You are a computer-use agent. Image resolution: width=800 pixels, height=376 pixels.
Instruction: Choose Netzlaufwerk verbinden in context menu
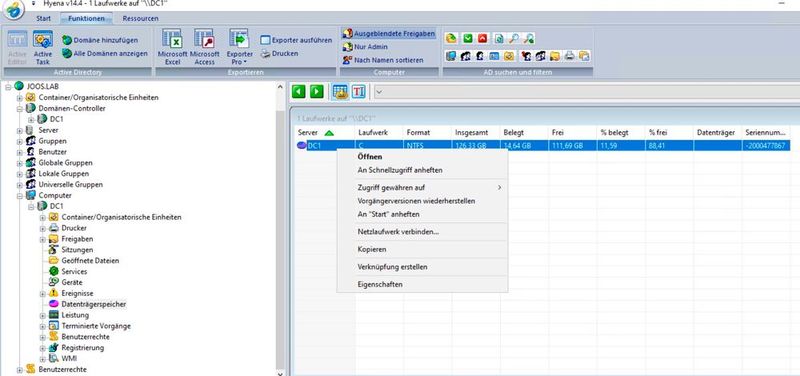[x=422, y=232]
